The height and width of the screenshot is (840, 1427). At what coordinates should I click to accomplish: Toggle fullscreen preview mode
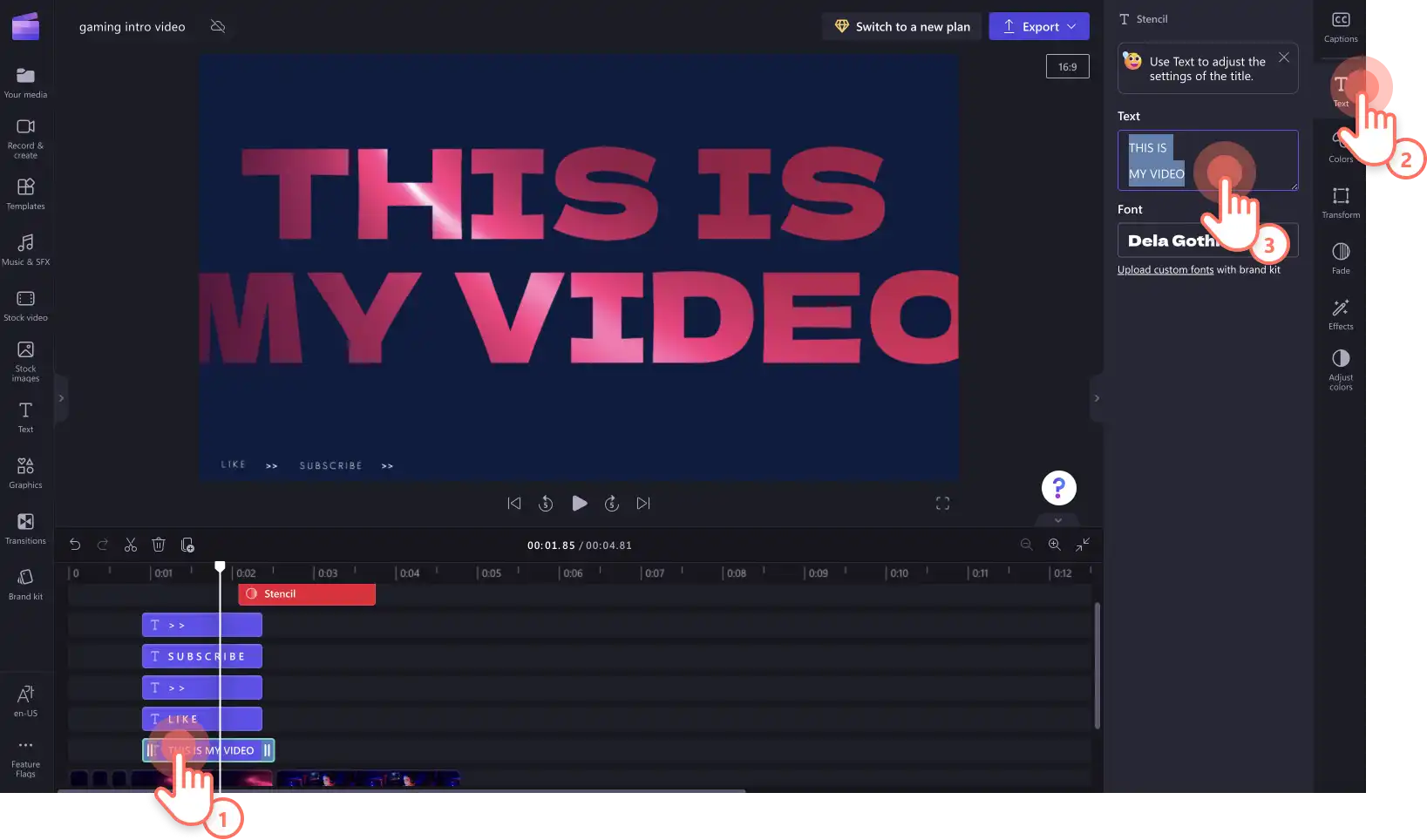tap(942, 504)
